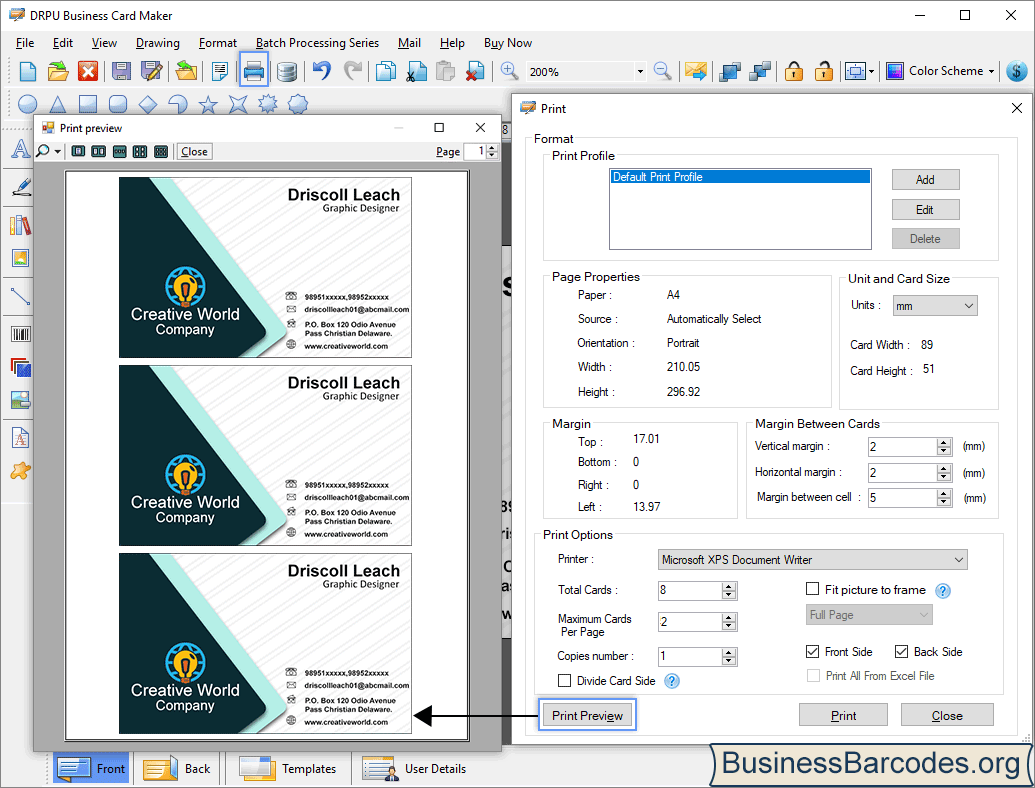Image resolution: width=1035 pixels, height=788 pixels.
Task: Select the diagonal line drawing tool
Action: coord(20,296)
